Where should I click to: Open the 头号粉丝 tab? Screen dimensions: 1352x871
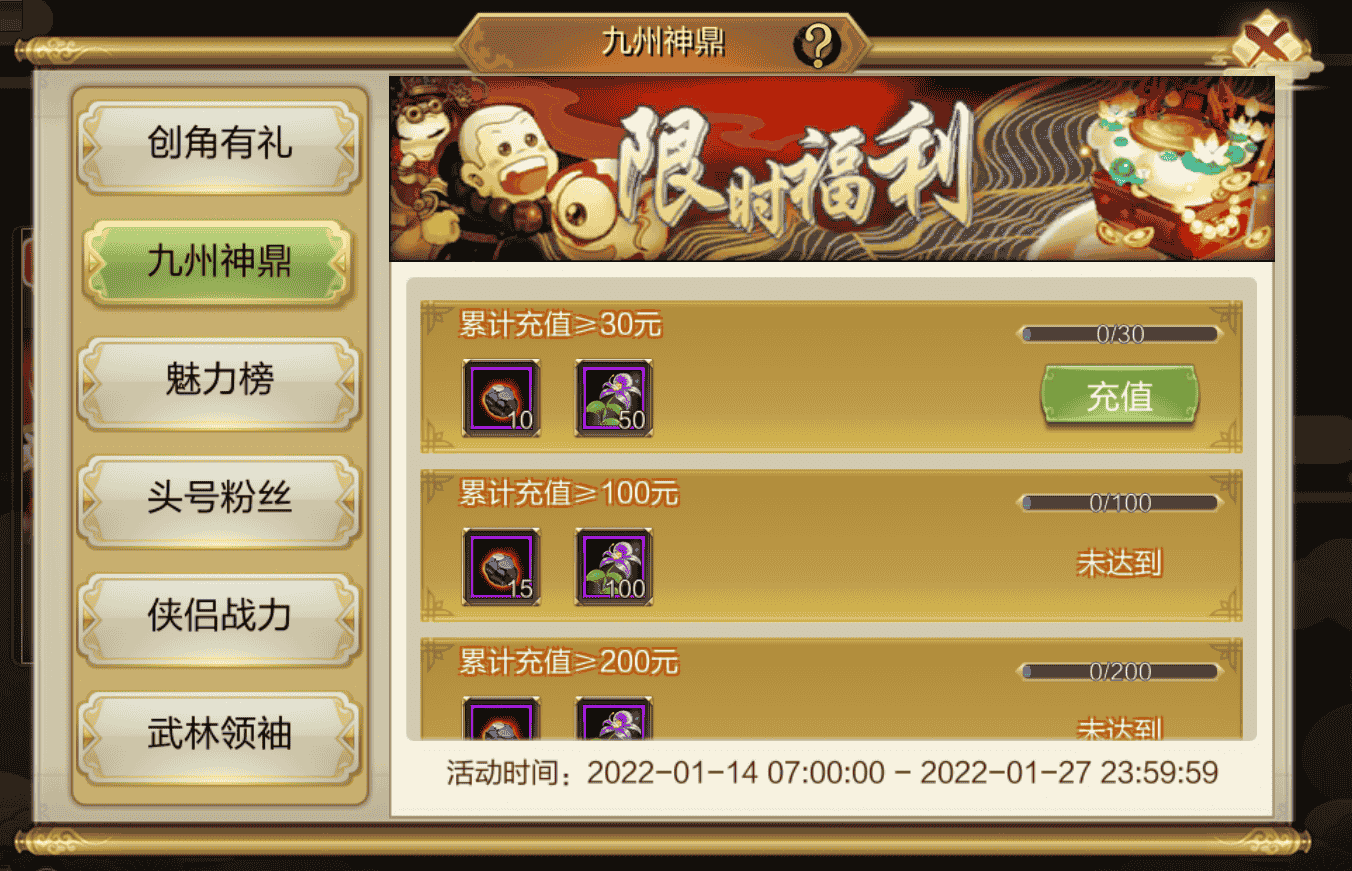pos(220,498)
